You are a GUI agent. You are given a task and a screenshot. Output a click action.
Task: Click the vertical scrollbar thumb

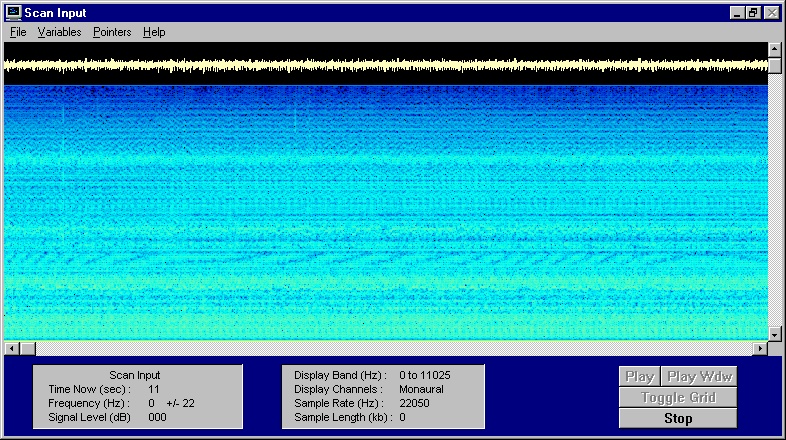(x=775, y=65)
